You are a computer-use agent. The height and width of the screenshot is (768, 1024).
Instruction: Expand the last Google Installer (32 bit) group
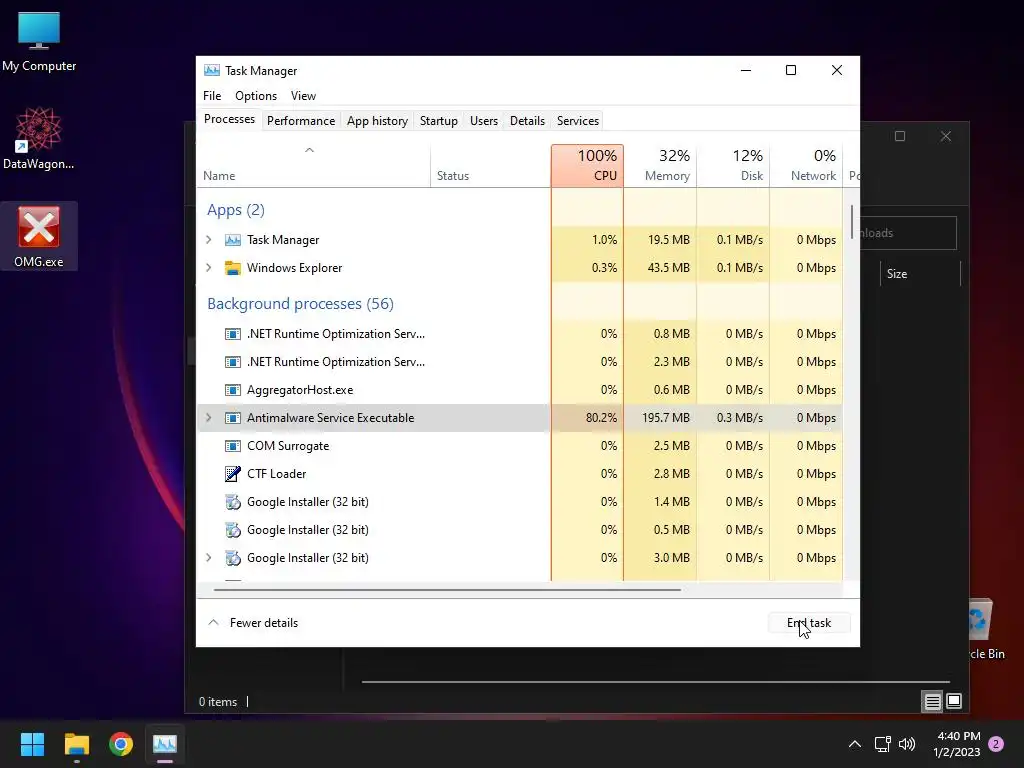[209, 558]
